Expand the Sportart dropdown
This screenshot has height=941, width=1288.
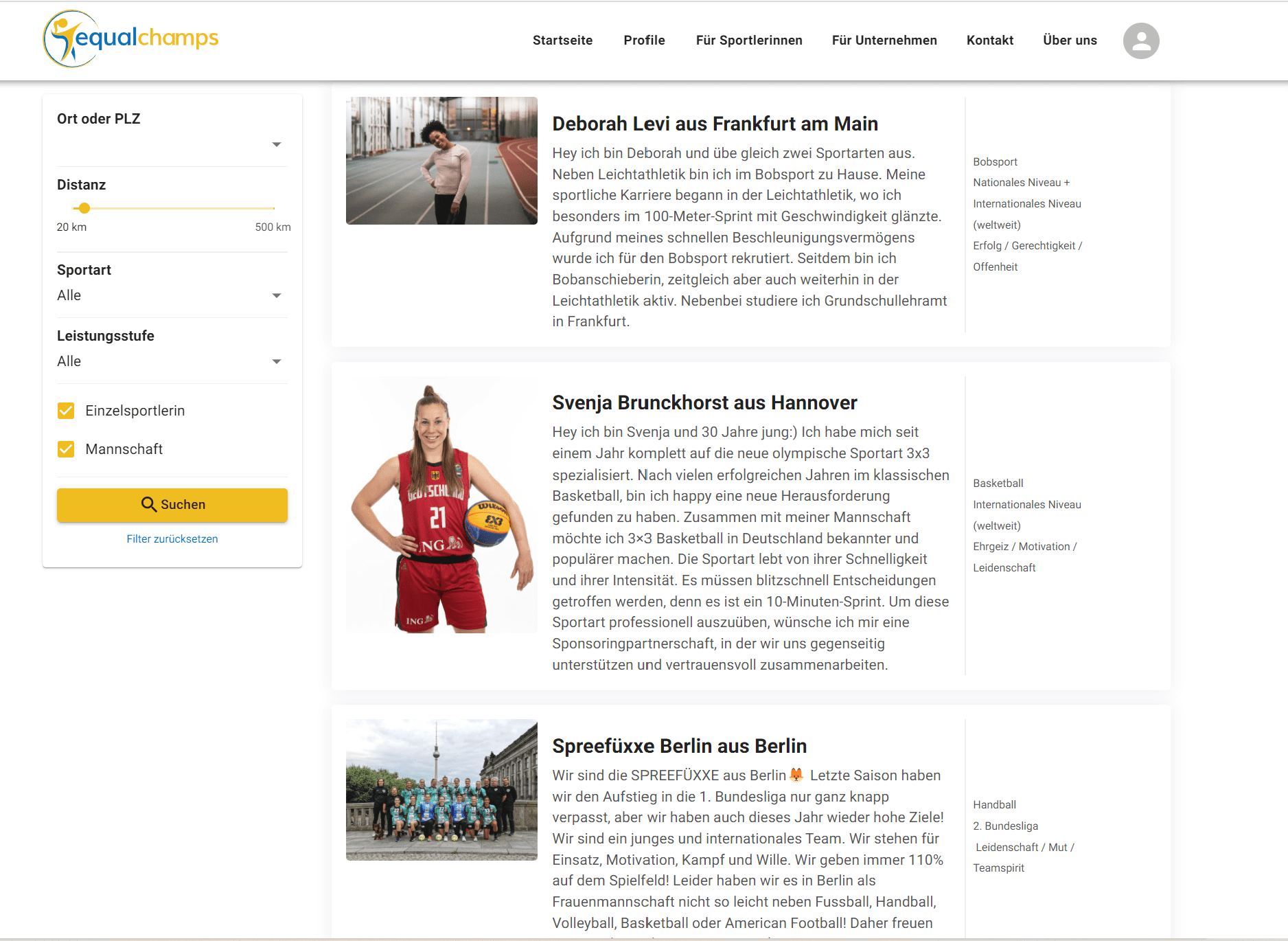click(172, 295)
